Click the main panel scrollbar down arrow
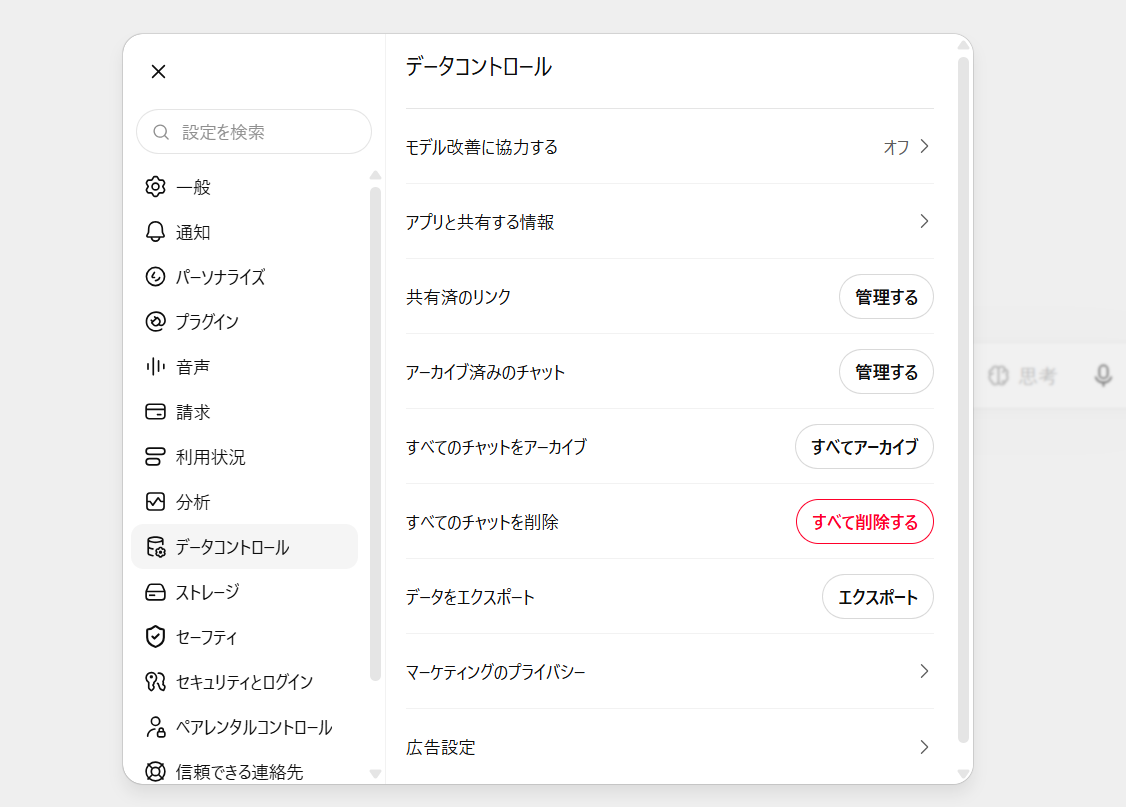Screen dimensions: 1126x807 pyautogui.click(x=964, y=774)
